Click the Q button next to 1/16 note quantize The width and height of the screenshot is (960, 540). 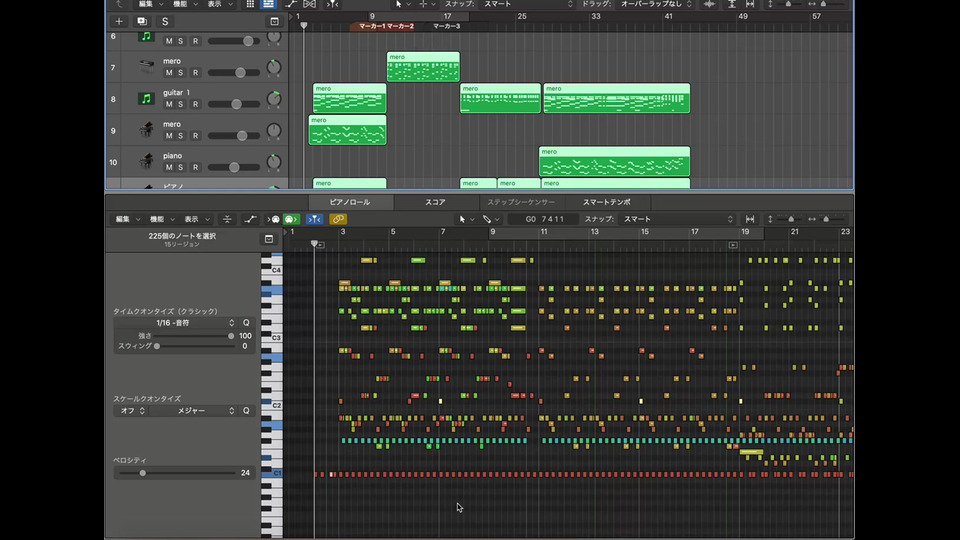click(246, 323)
